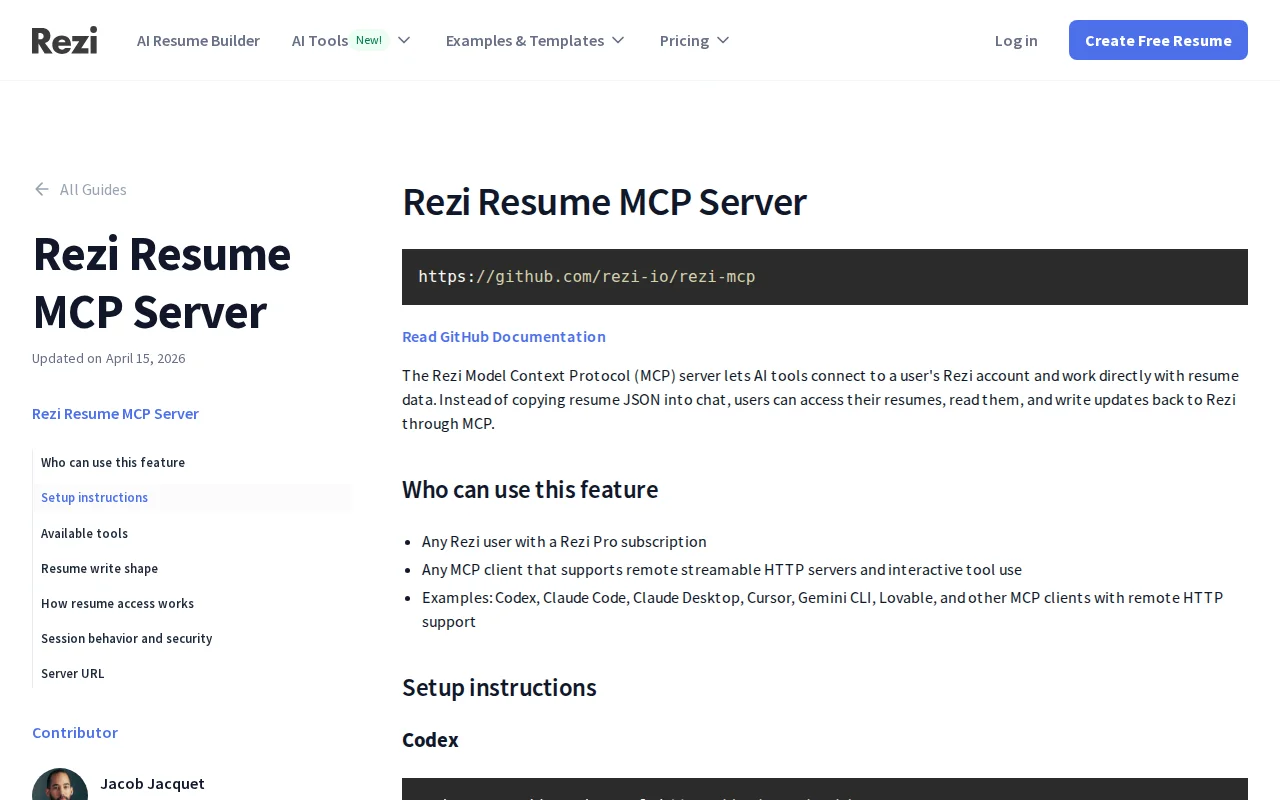Open the Pricing menu
Screen dimensions: 1280x800
[x=684, y=40]
